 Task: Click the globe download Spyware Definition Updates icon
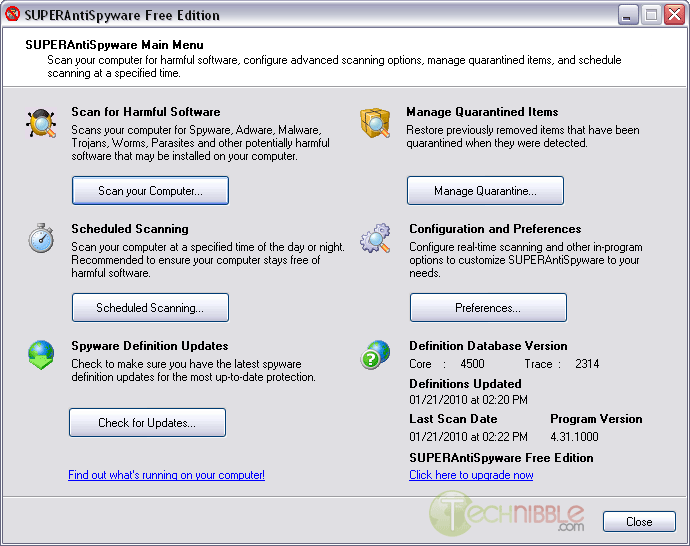[41, 355]
